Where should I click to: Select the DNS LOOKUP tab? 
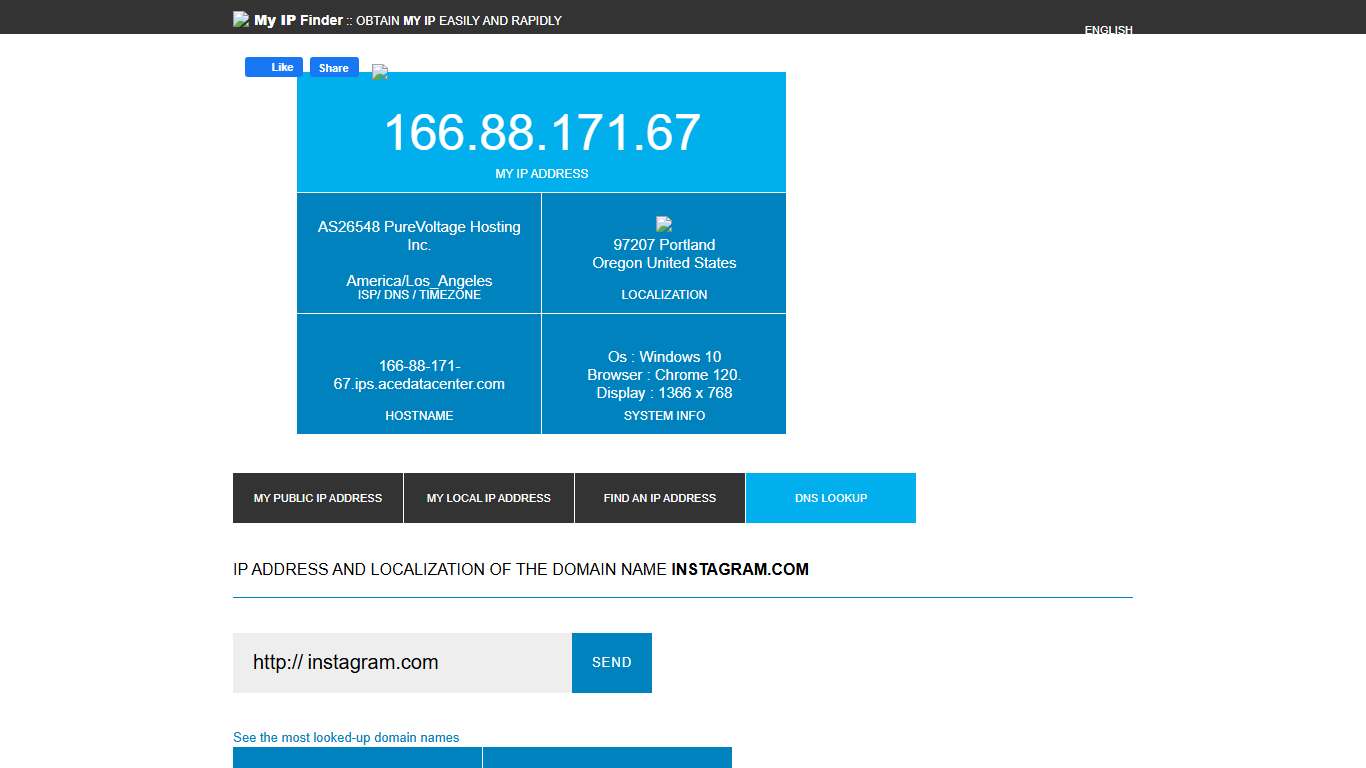830,497
